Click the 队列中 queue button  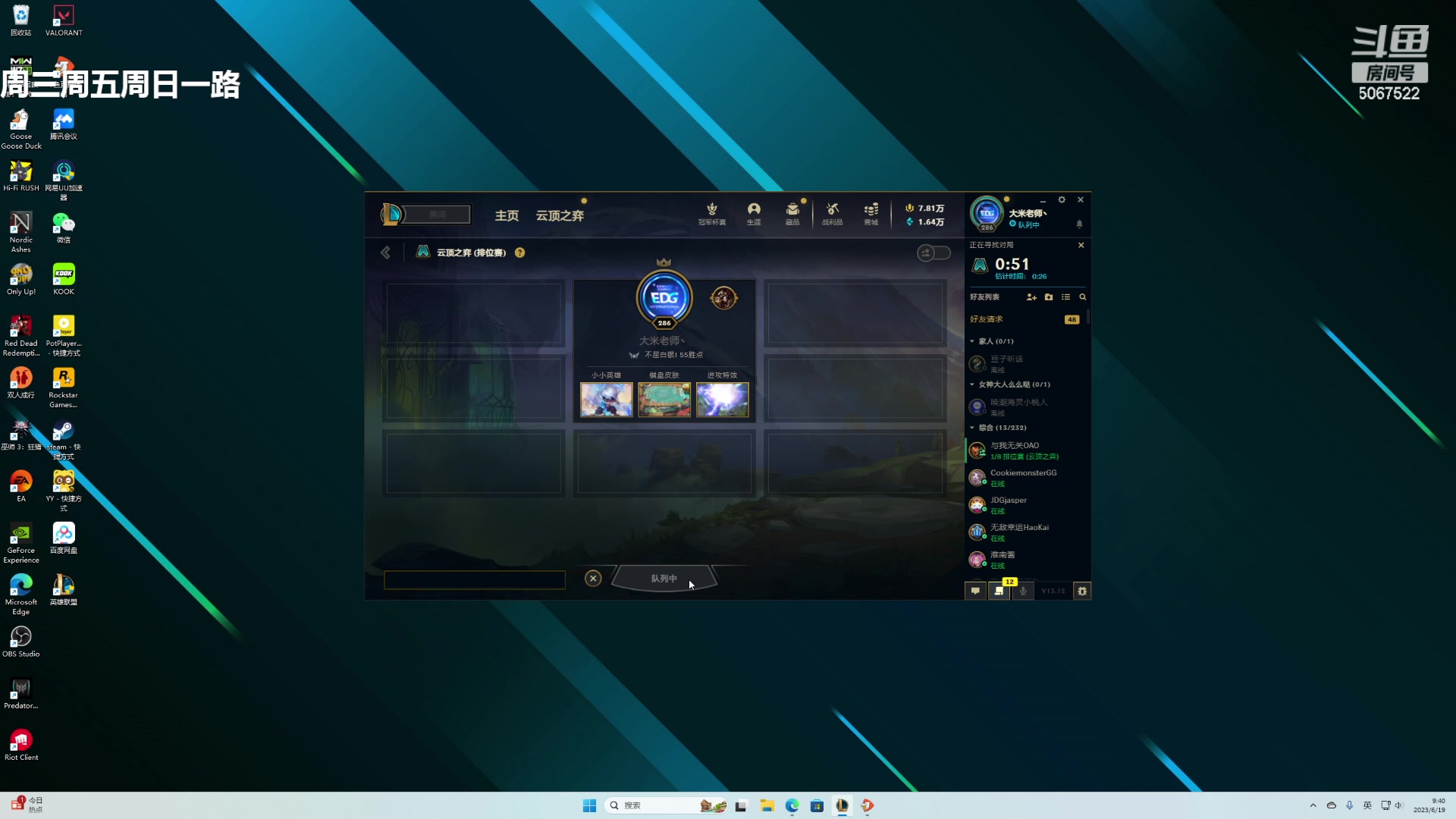[x=664, y=579]
